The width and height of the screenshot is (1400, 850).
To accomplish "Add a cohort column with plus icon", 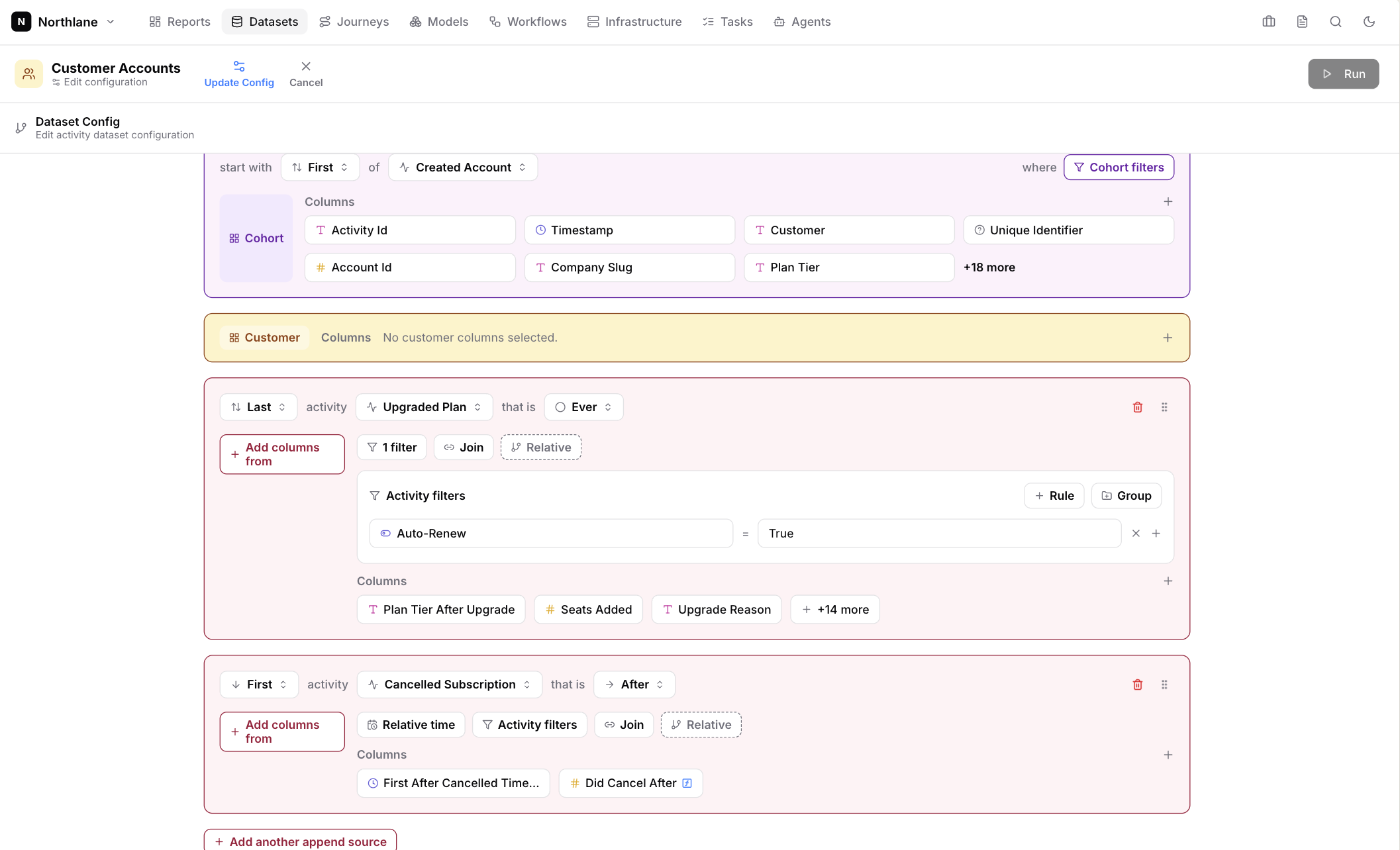I will pos(1168,202).
